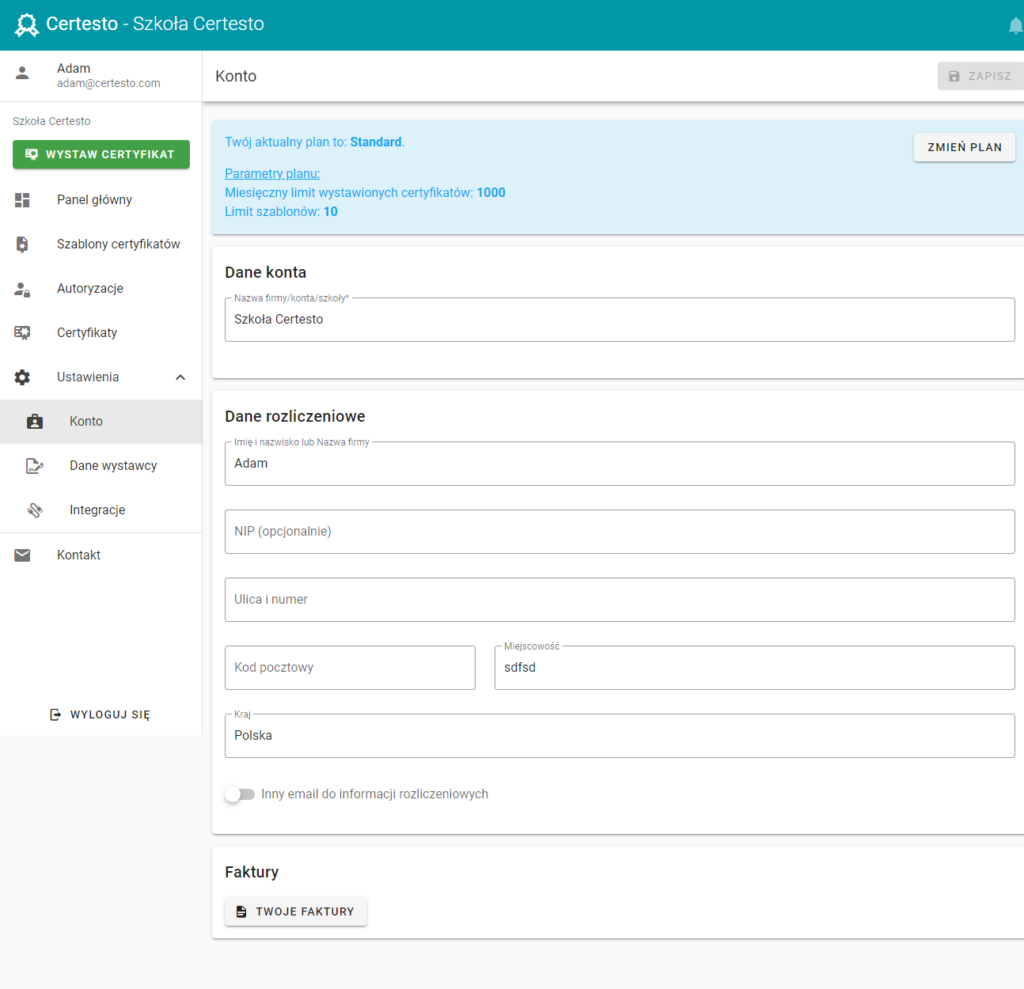
Task: Collapse the Ustawienia menu chevron
Action: tap(180, 378)
